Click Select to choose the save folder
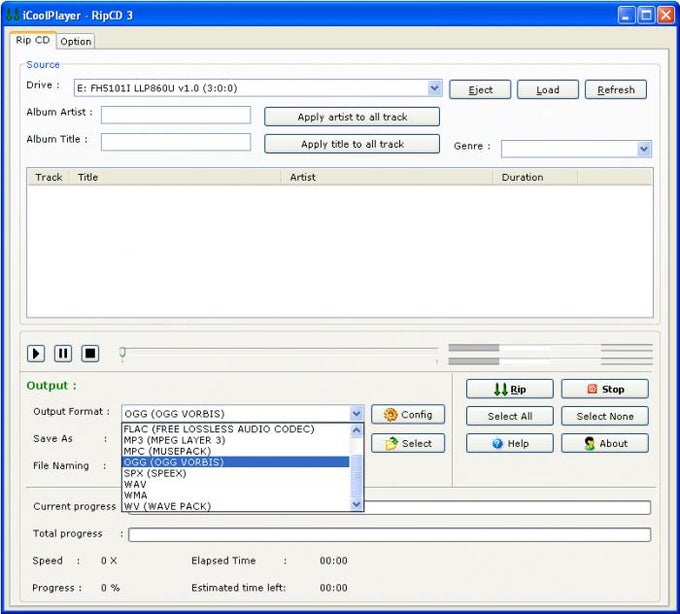 408,443
